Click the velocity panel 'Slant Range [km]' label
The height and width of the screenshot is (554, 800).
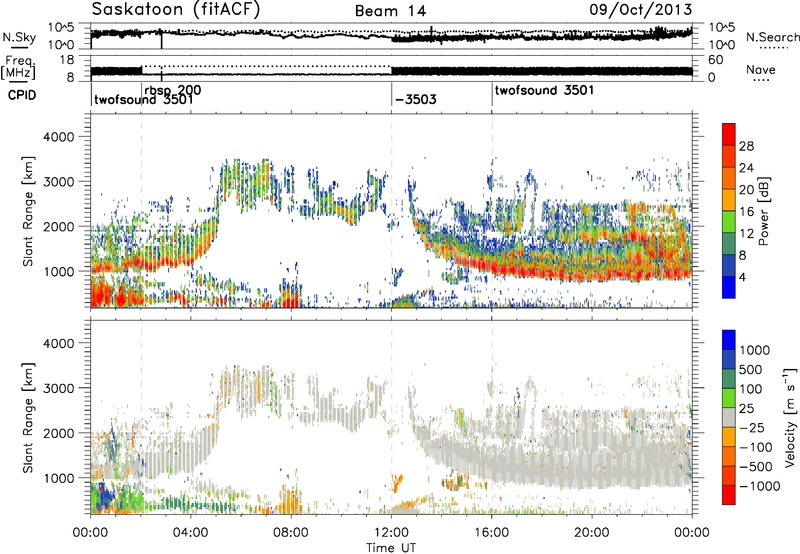pos(28,417)
